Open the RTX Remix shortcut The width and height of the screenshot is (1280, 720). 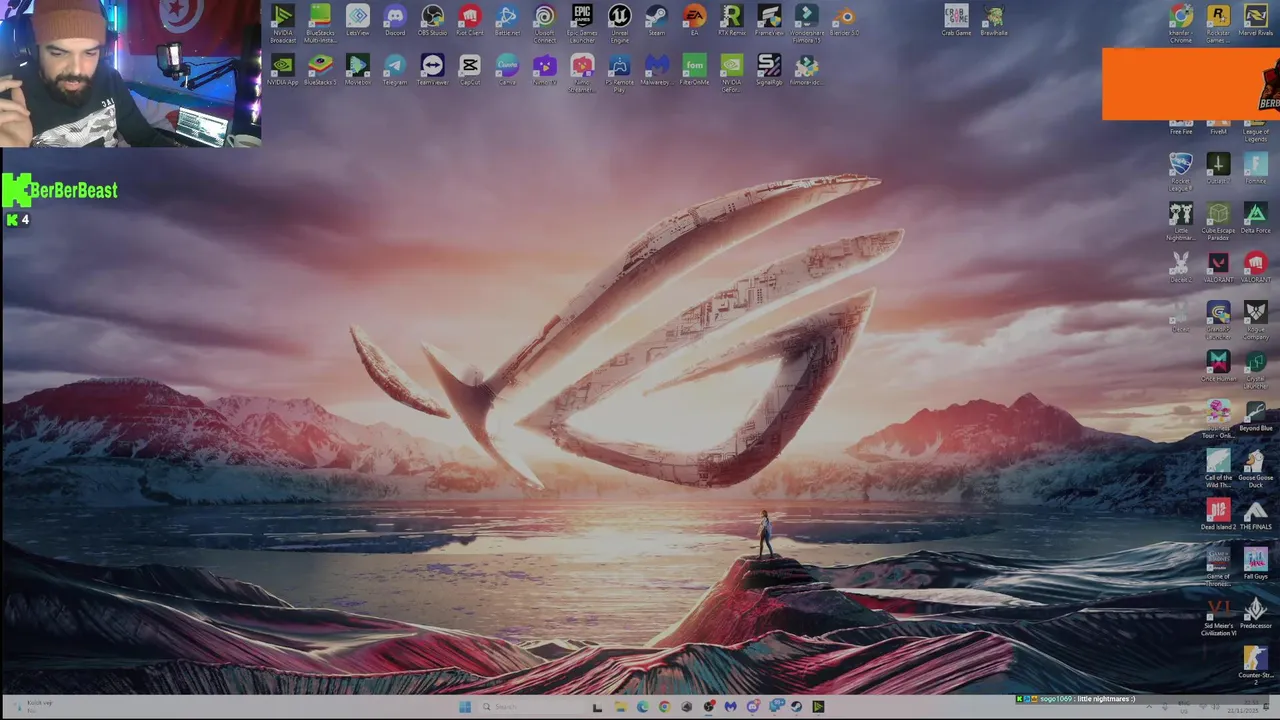732,21
